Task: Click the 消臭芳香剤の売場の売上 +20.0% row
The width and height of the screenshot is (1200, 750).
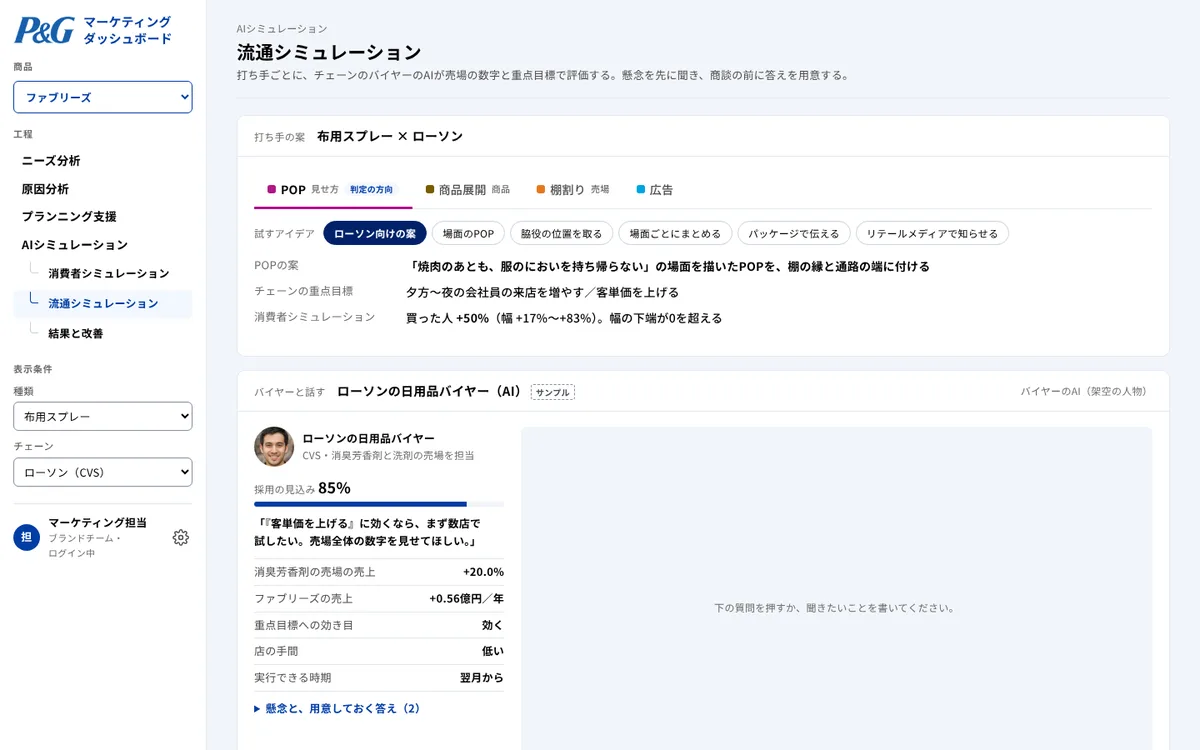Action: (x=379, y=572)
